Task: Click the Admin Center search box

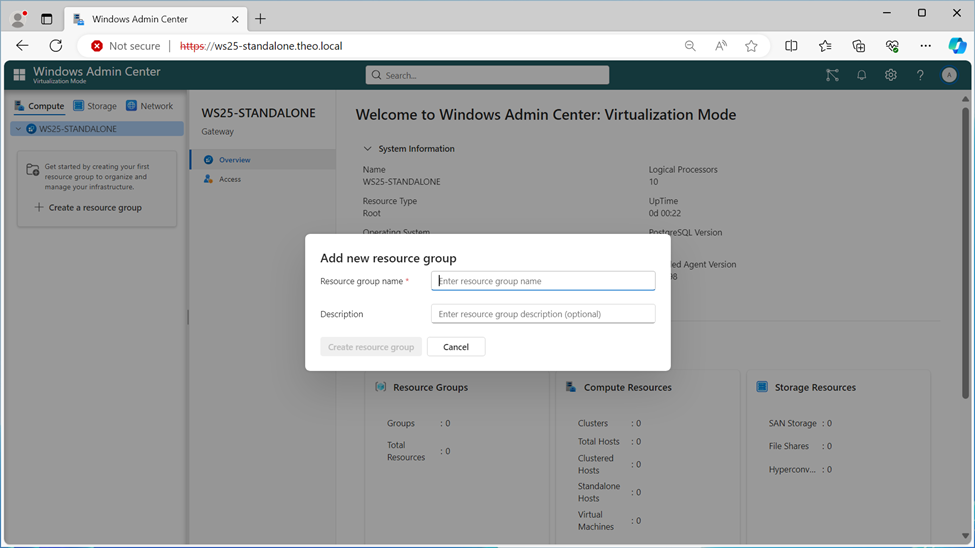Action: [488, 75]
